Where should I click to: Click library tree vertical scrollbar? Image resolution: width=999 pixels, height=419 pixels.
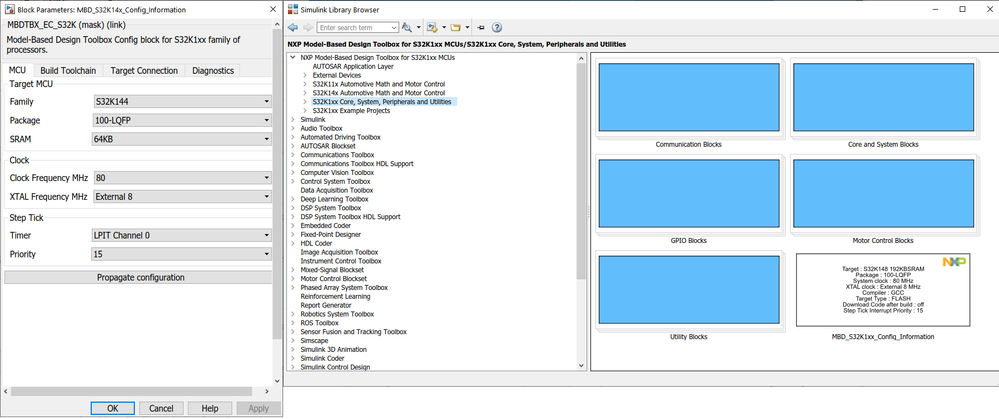(581, 172)
